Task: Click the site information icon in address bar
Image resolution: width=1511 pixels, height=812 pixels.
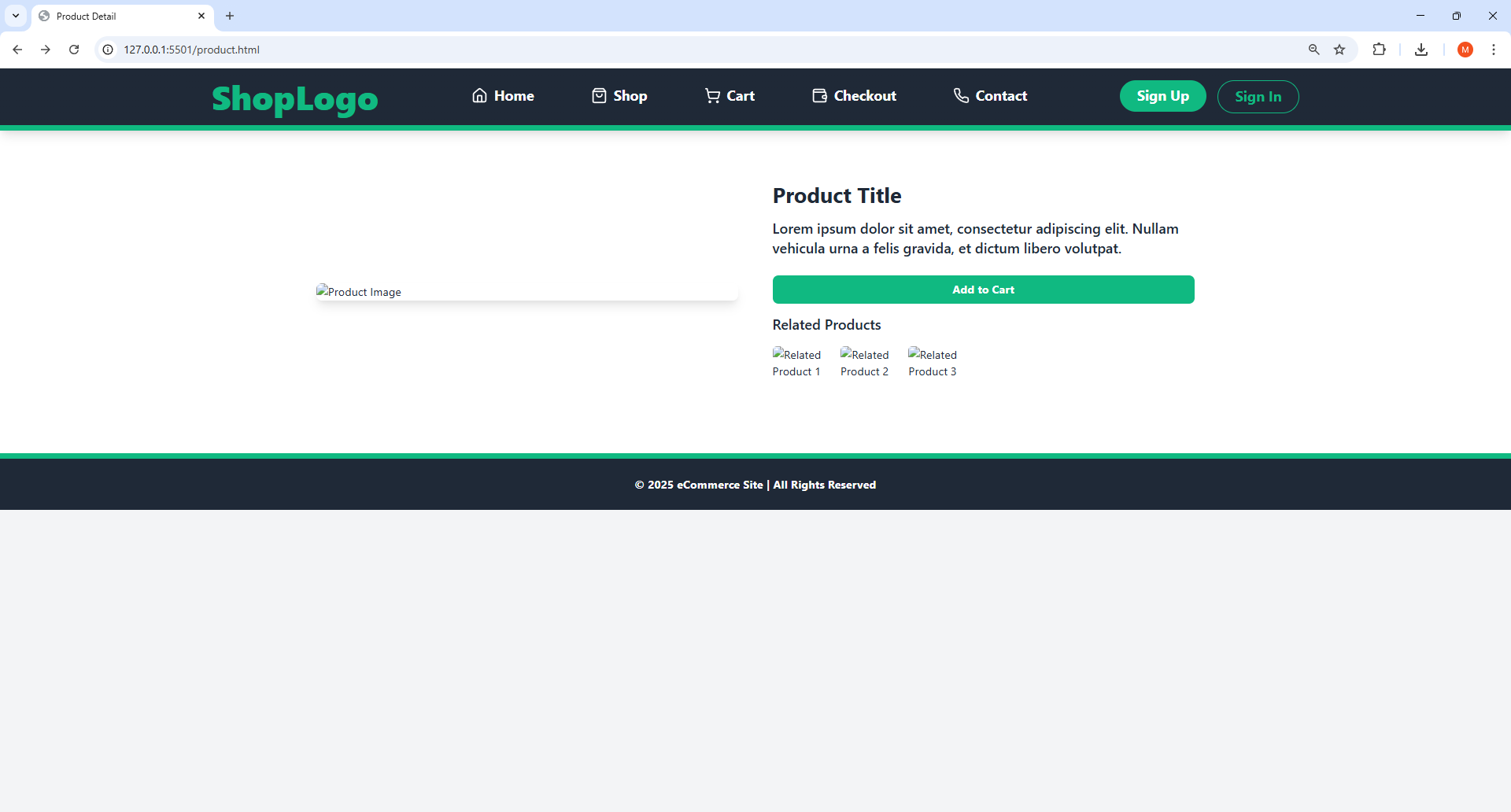Action: (x=108, y=50)
